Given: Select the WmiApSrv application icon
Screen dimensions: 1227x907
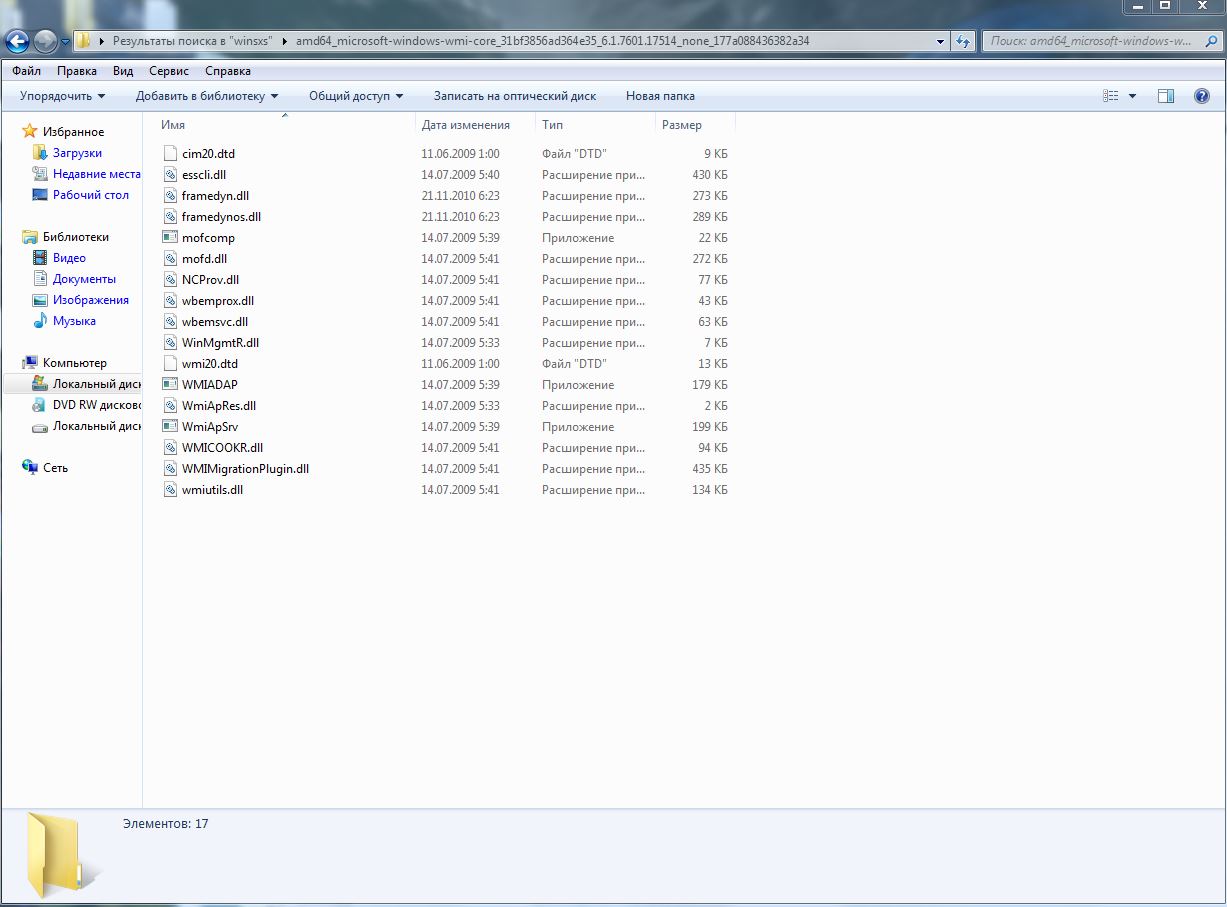Looking at the screenshot, I should click(170, 426).
